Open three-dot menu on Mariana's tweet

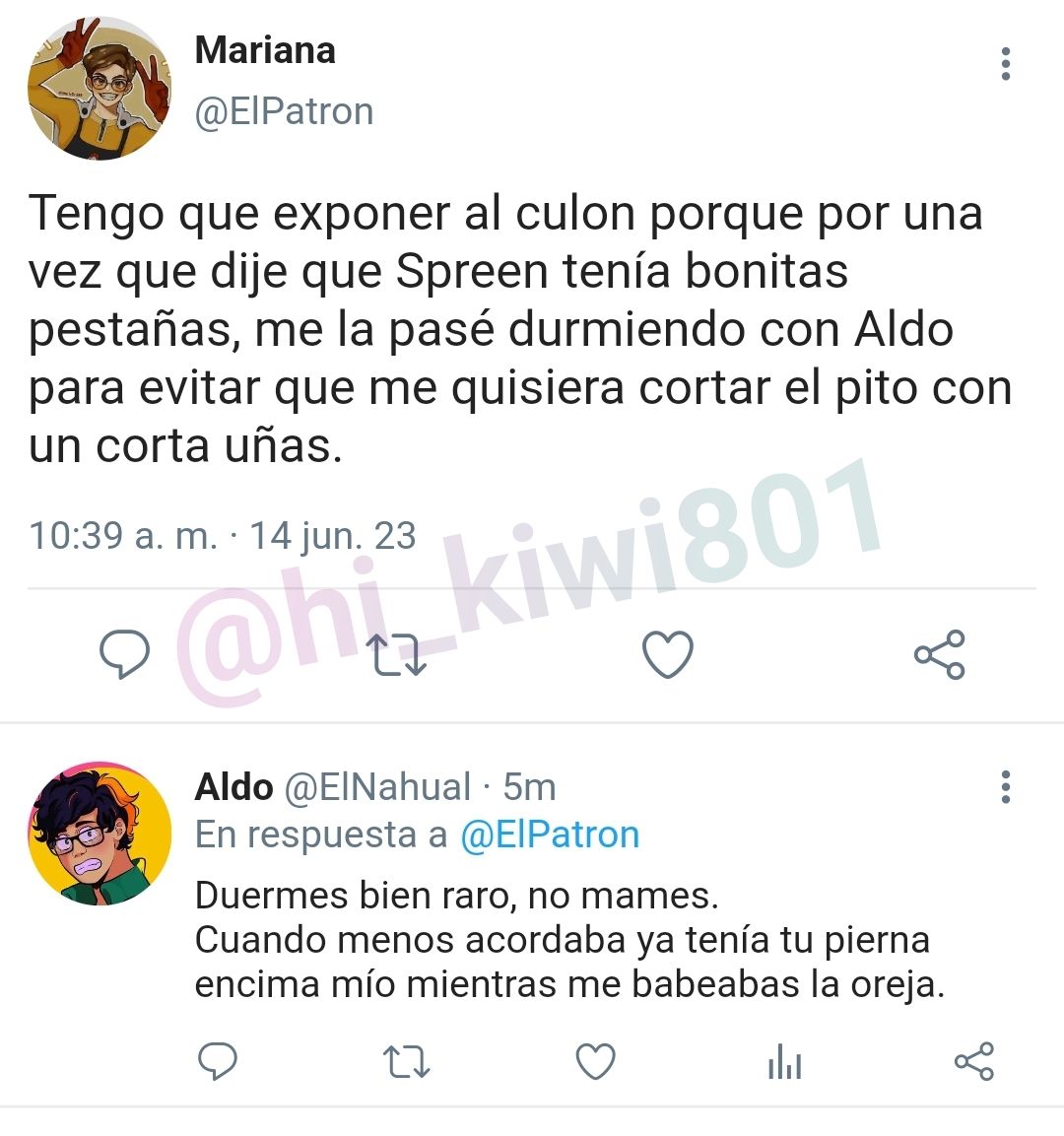point(1005,64)
